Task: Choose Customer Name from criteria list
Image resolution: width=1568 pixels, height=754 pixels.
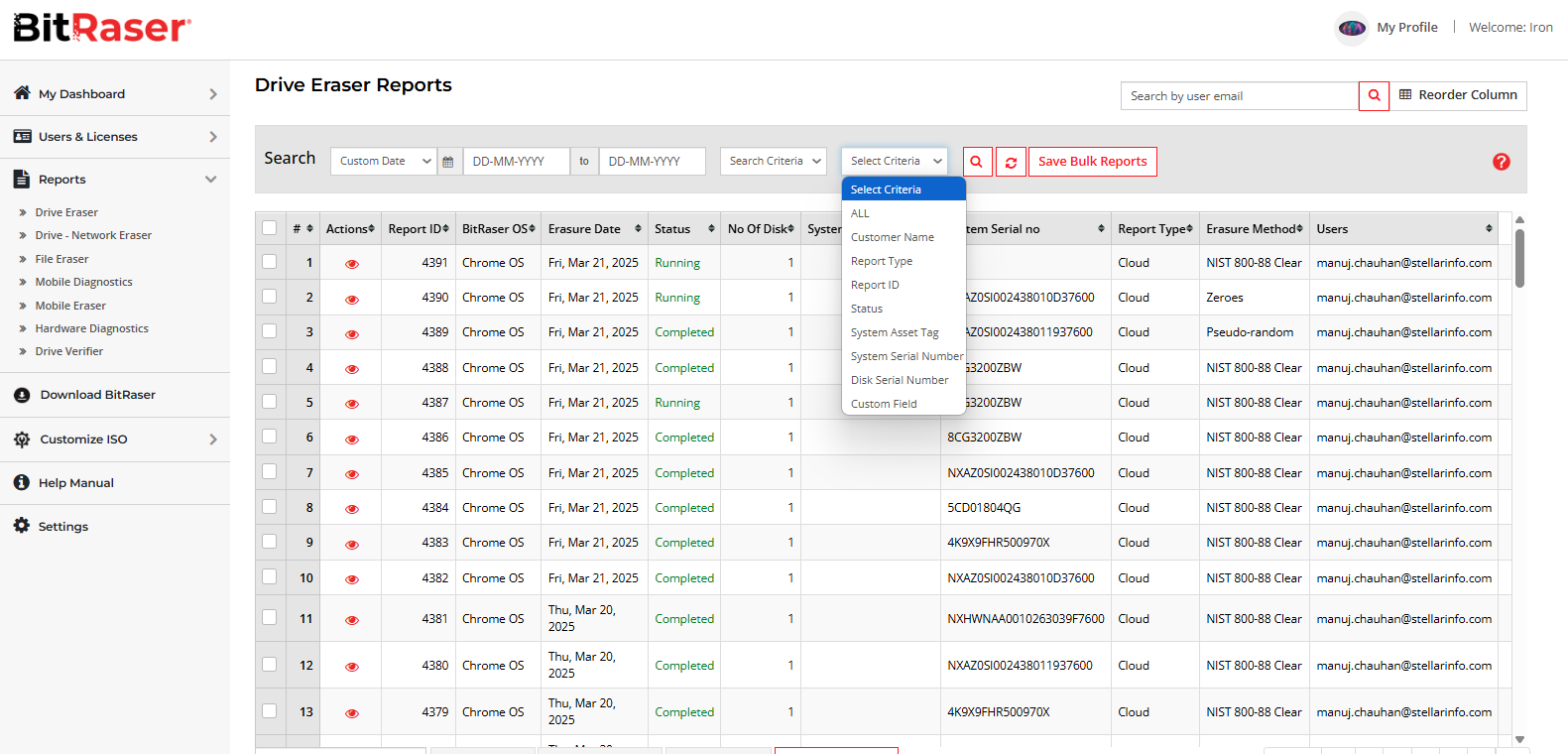Action: coord(904,237)
